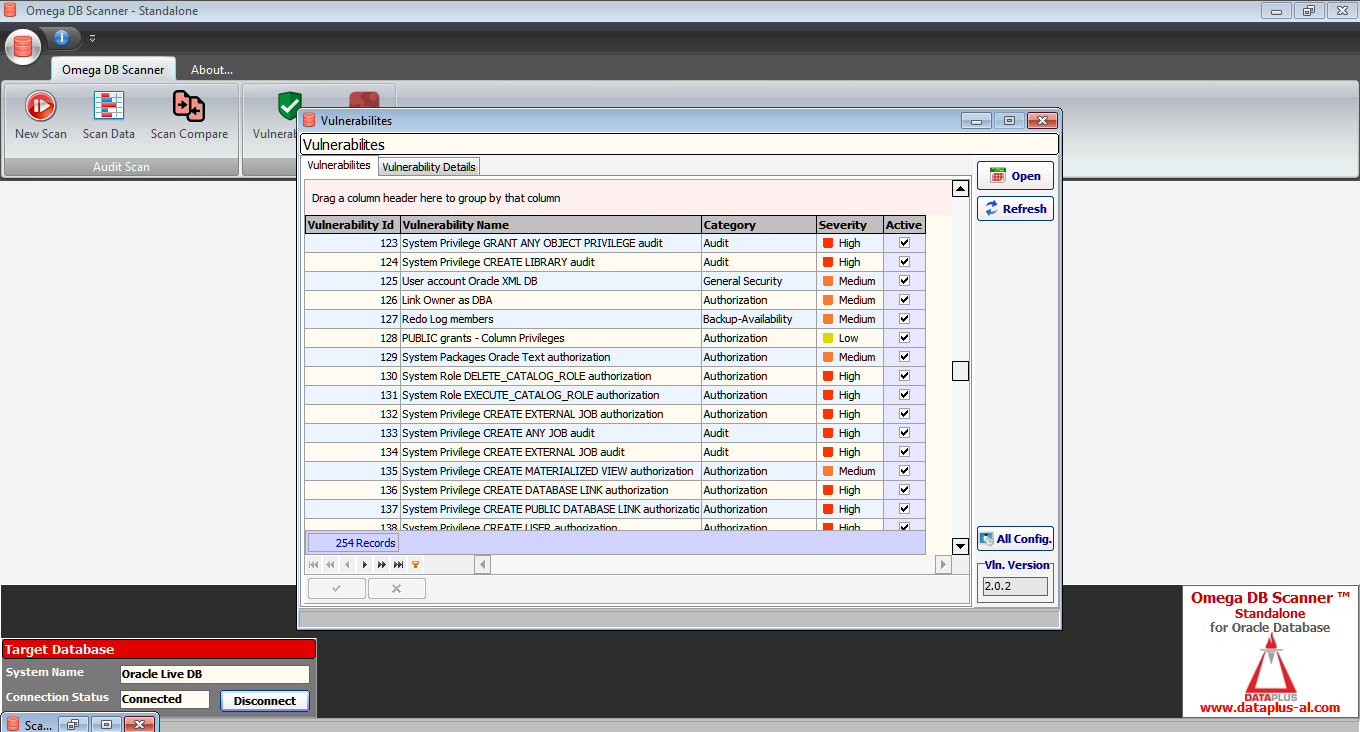Toggle Active for PUBLIC grants - Column Privileges
This screenshot has height=732, width=1360.
(x=904, y=338)
